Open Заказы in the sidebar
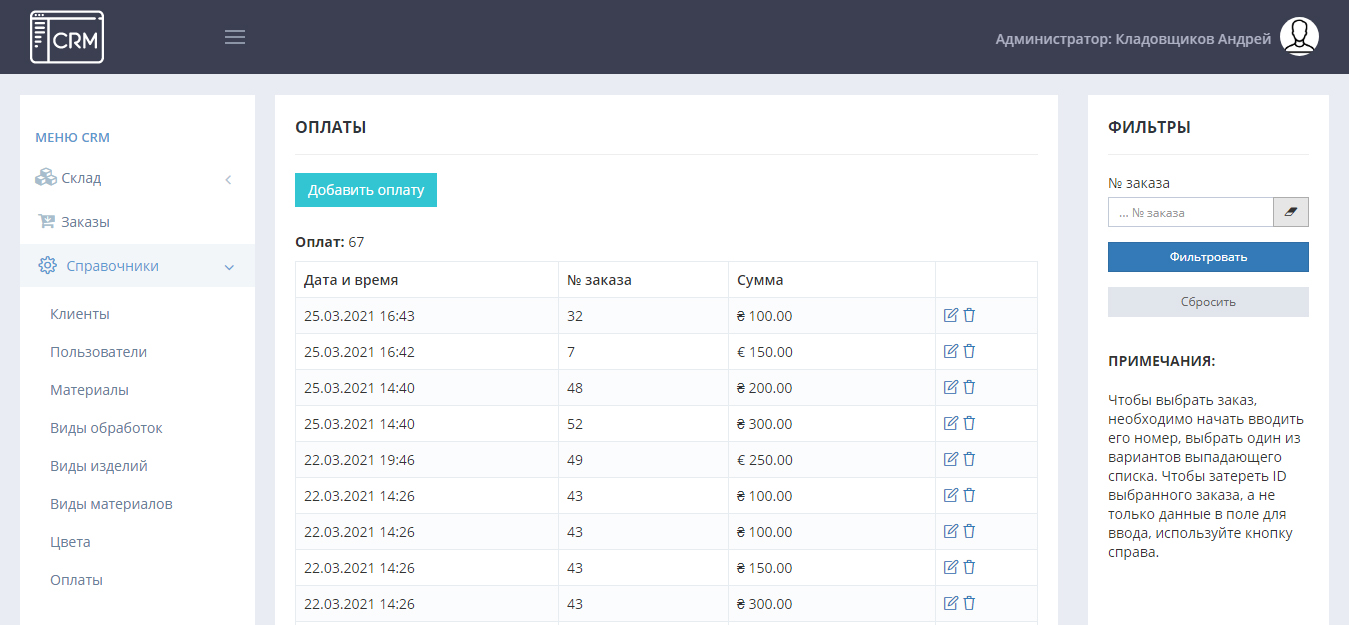Image resolution: width=1349 pixels, height=625 pixels. point(85,222)
